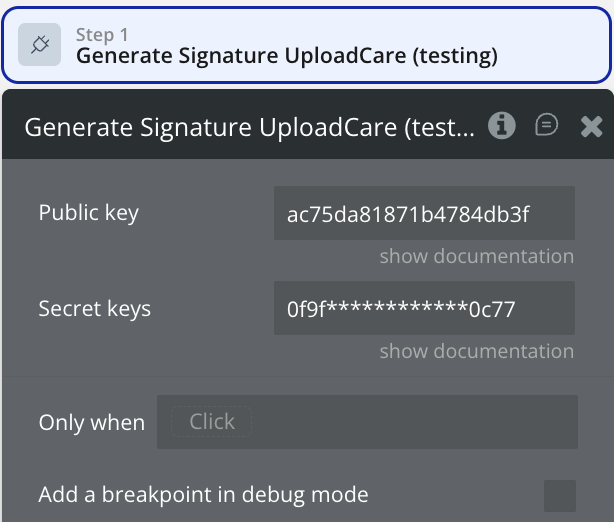The height and width of the screenshot is (522, 614).
Task: Show documentation for Public key
Action: coord(476,256)
